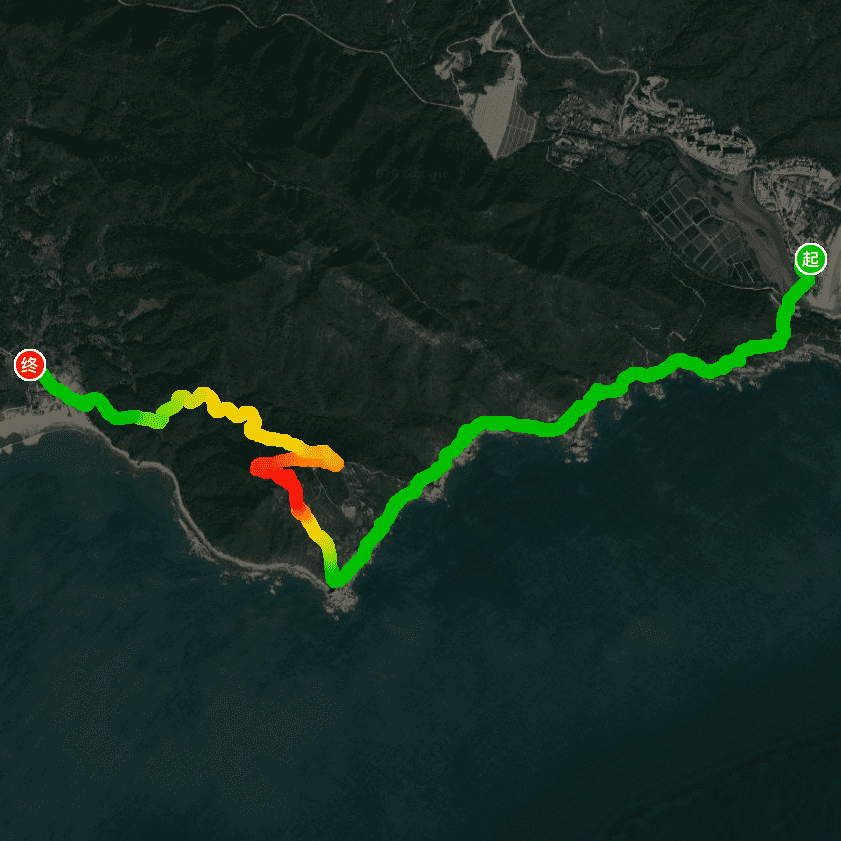
Task: Click the red 终 end marker
Action: [29, 365]
